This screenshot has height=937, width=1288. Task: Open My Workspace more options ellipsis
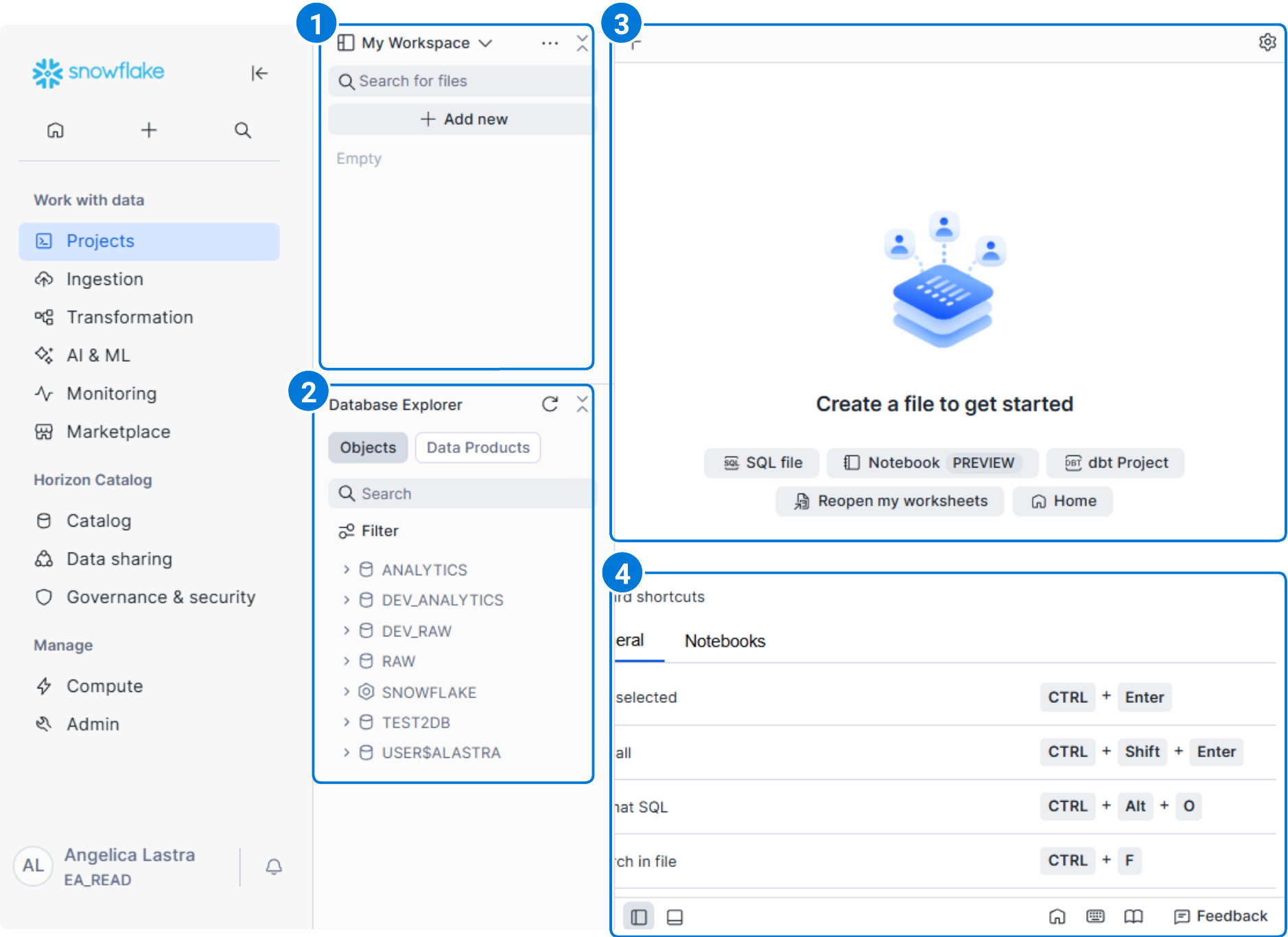point(550,43)
